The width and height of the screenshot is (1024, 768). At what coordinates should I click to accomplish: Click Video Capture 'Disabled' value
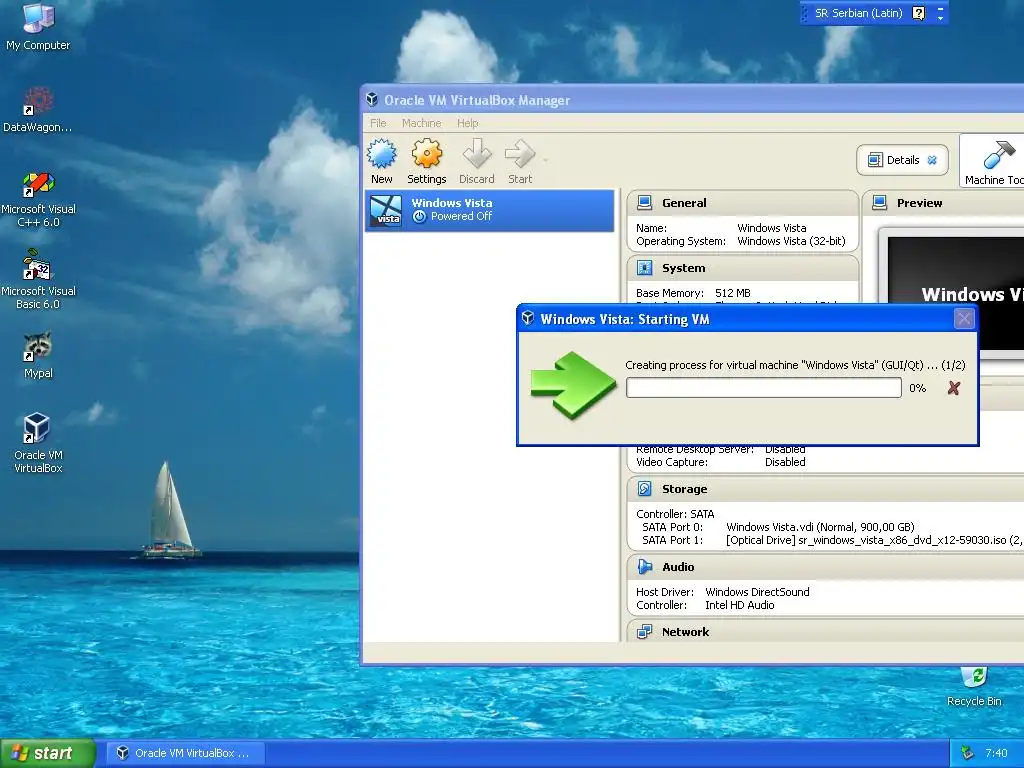785,462
